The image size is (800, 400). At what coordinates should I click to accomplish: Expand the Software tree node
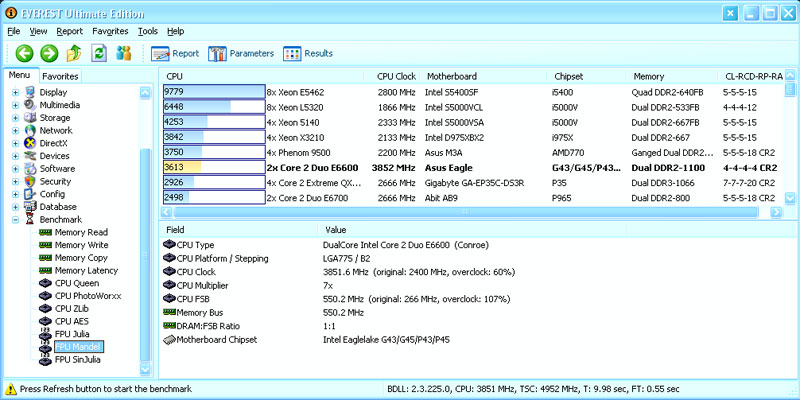tap(15, 169)
